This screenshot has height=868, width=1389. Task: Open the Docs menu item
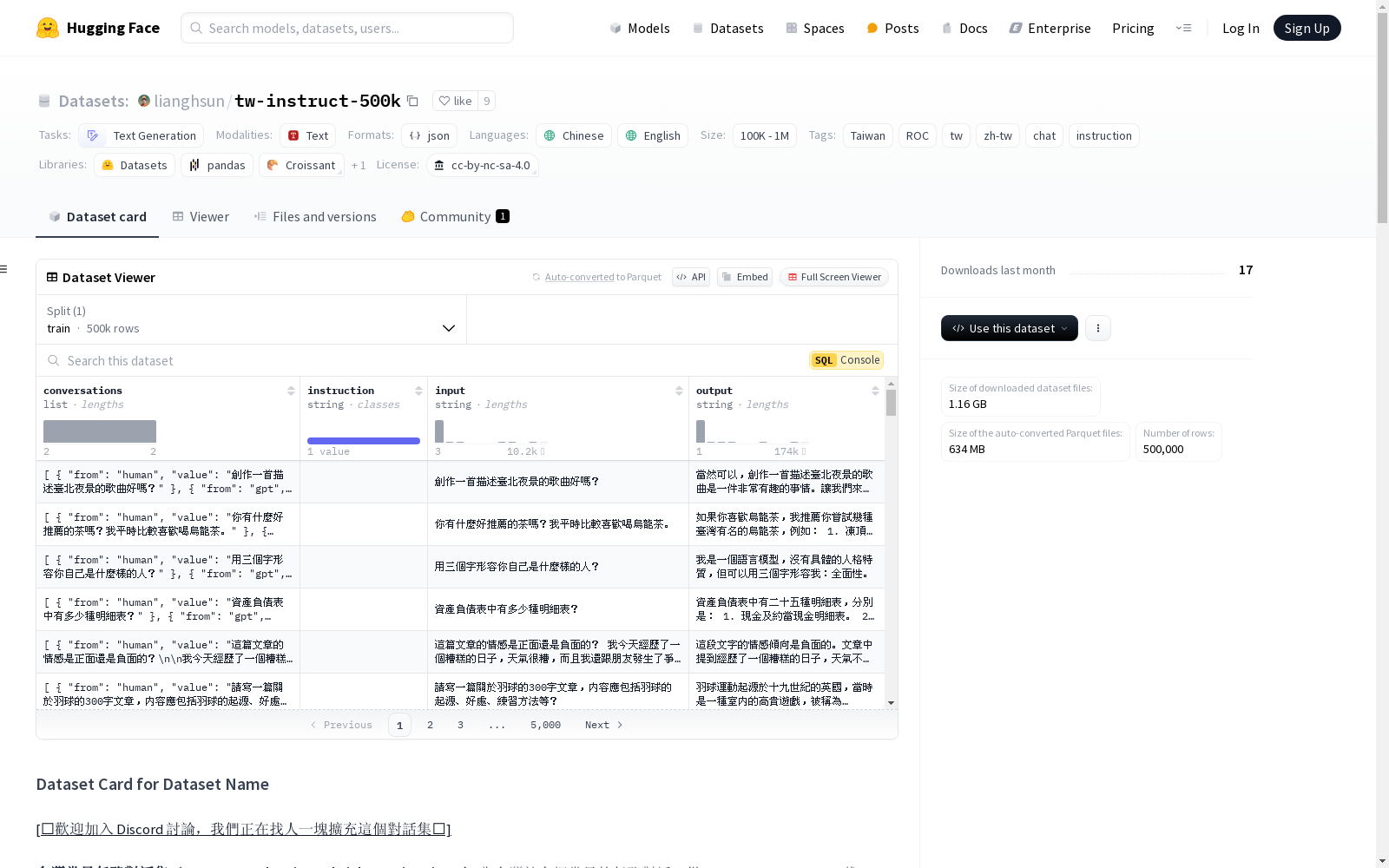click(x=964, y=28)
